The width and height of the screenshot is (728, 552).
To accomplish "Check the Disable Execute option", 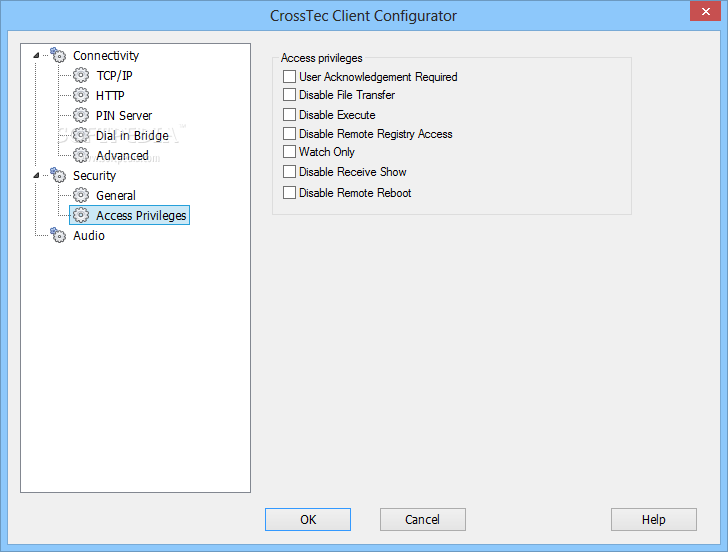I will point(289,114).
